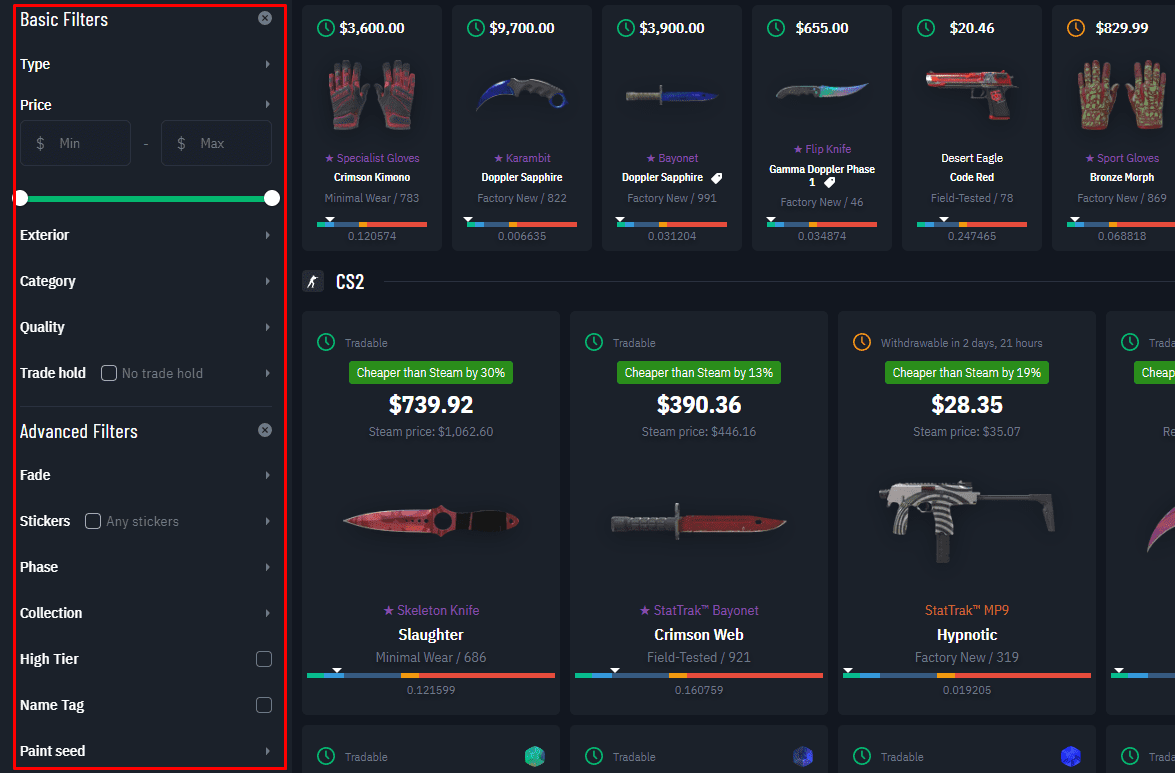This screenshot has width=1175, height=773.
Task: Click the Min price input field
Action: tap(76, 143)
